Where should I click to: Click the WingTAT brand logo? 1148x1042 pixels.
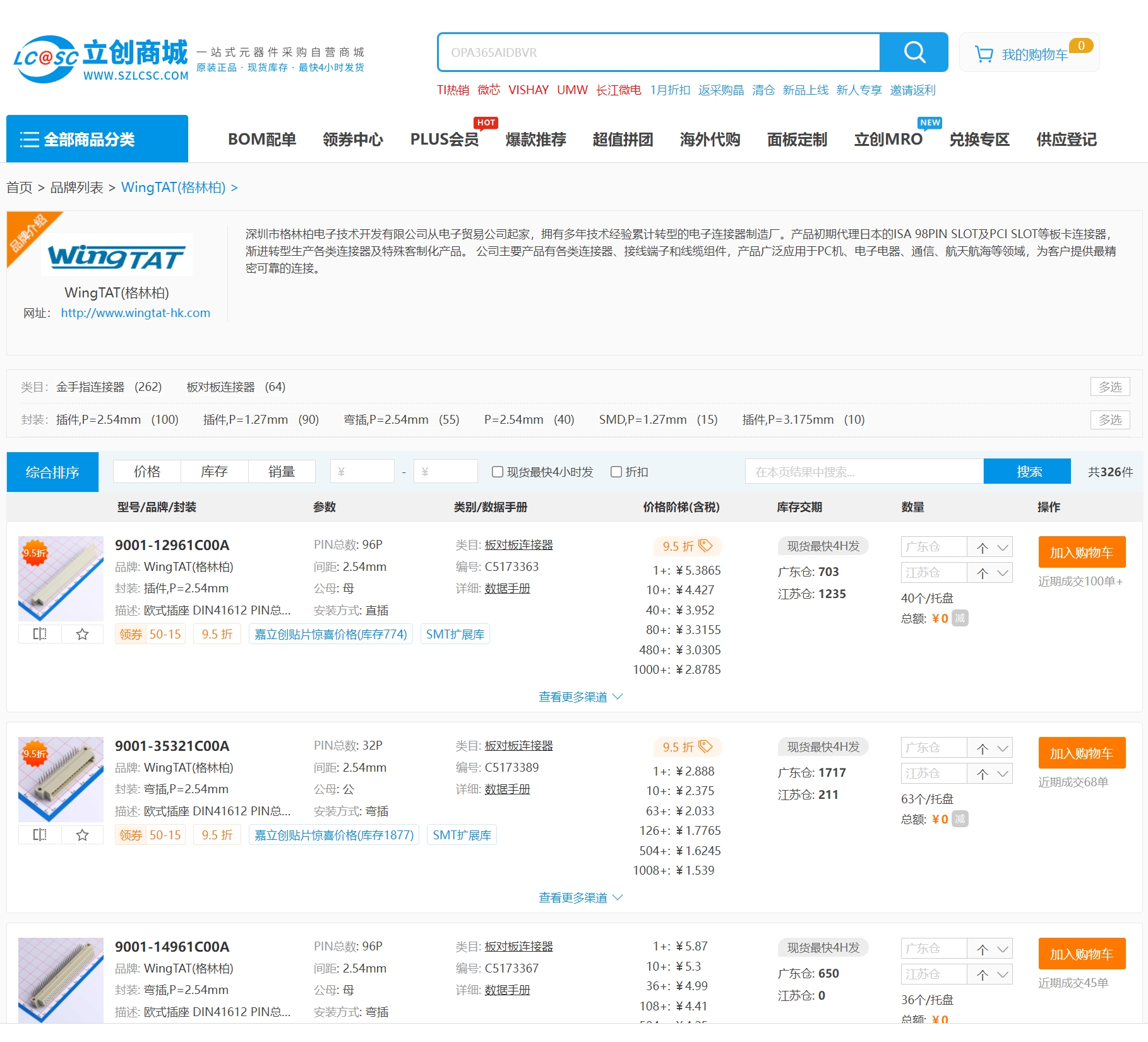[x=117, y=256]
